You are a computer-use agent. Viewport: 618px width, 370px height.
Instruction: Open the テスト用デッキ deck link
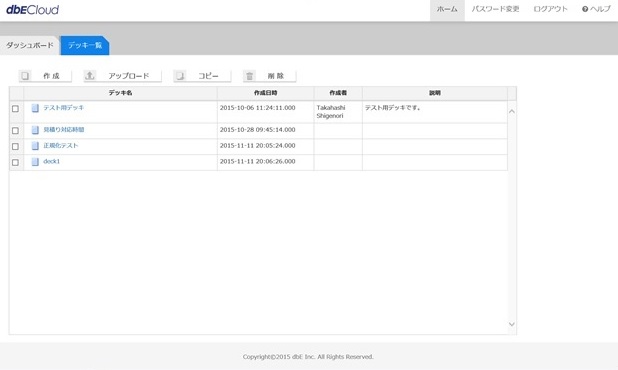point(63,108)
